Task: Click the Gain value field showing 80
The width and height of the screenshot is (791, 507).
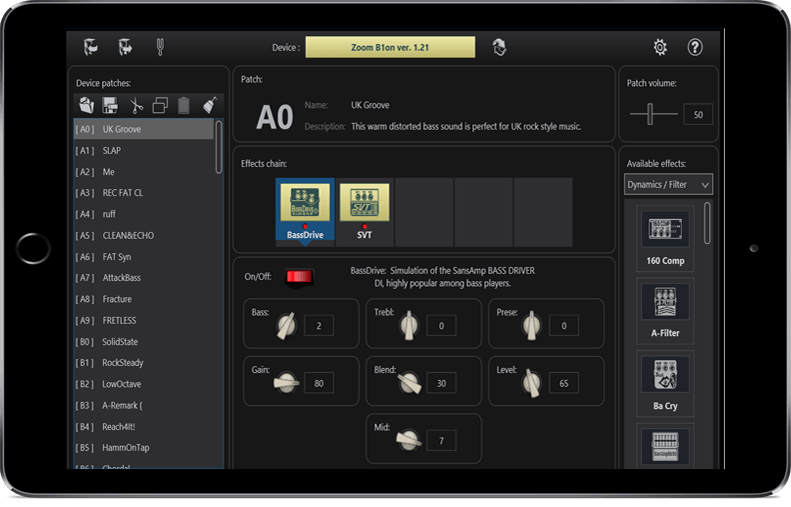Action: point(319,382)
